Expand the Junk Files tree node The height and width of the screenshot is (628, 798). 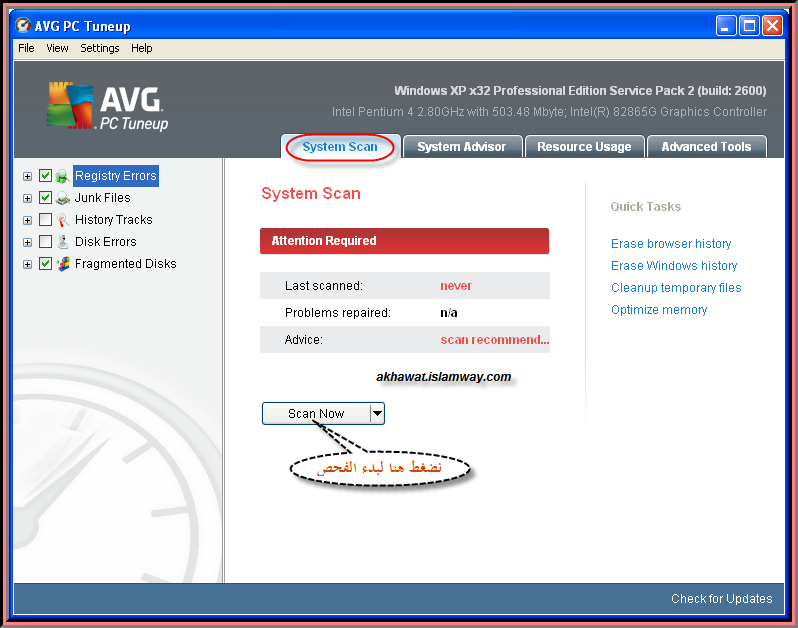coord(27,198)
